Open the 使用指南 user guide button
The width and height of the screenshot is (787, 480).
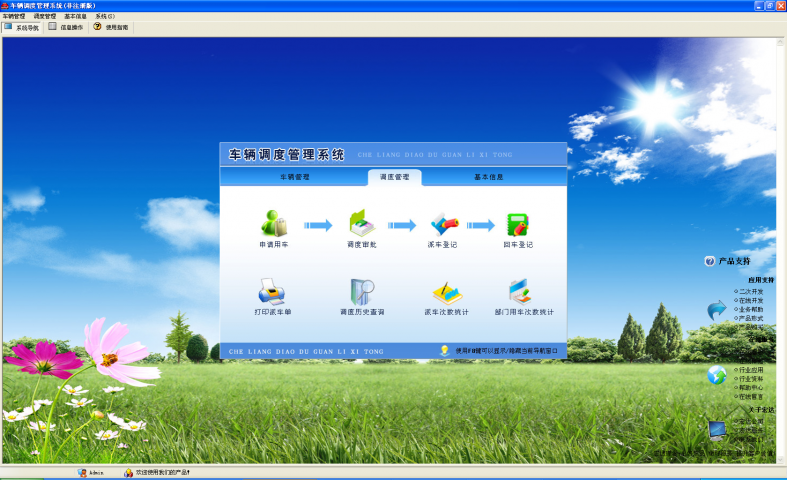[x=111, y=28]
